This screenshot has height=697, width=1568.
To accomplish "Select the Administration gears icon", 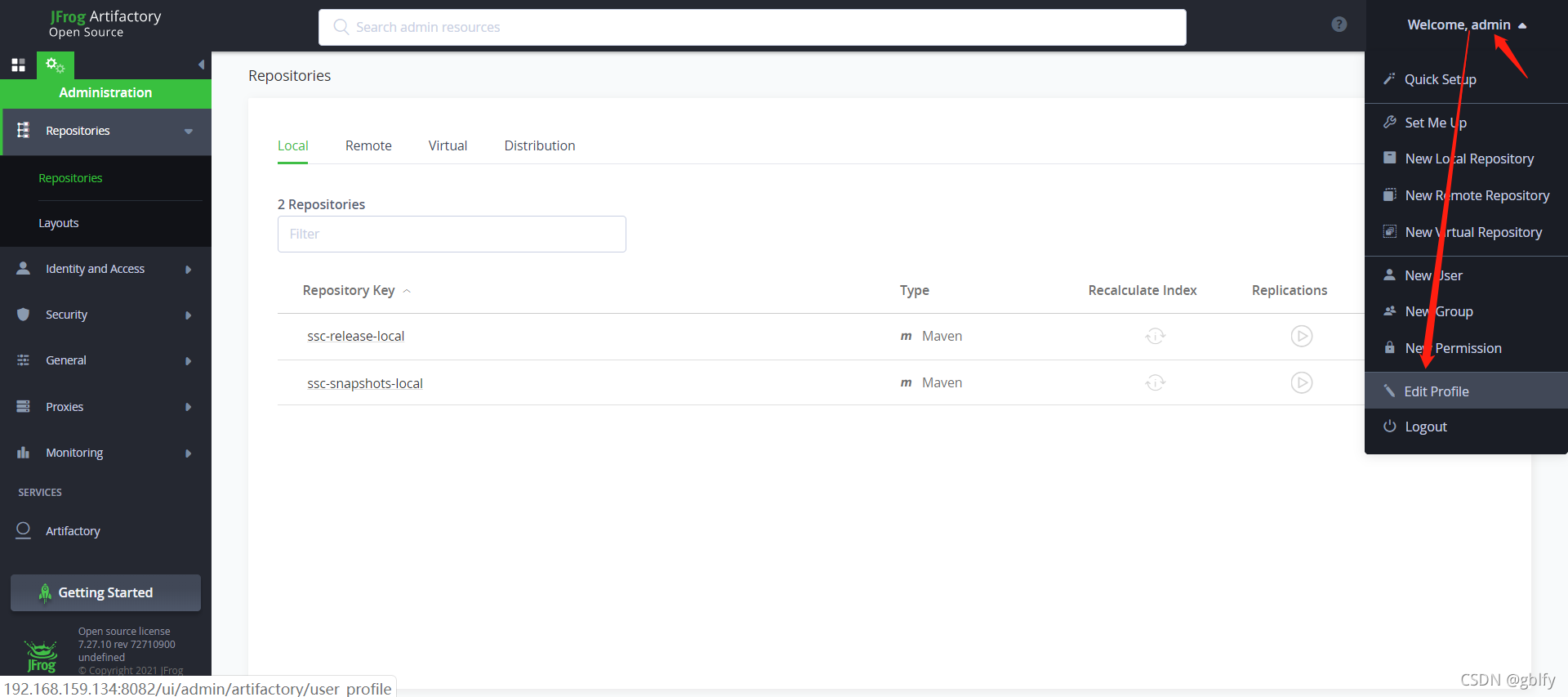I will (x=56, y=65).
